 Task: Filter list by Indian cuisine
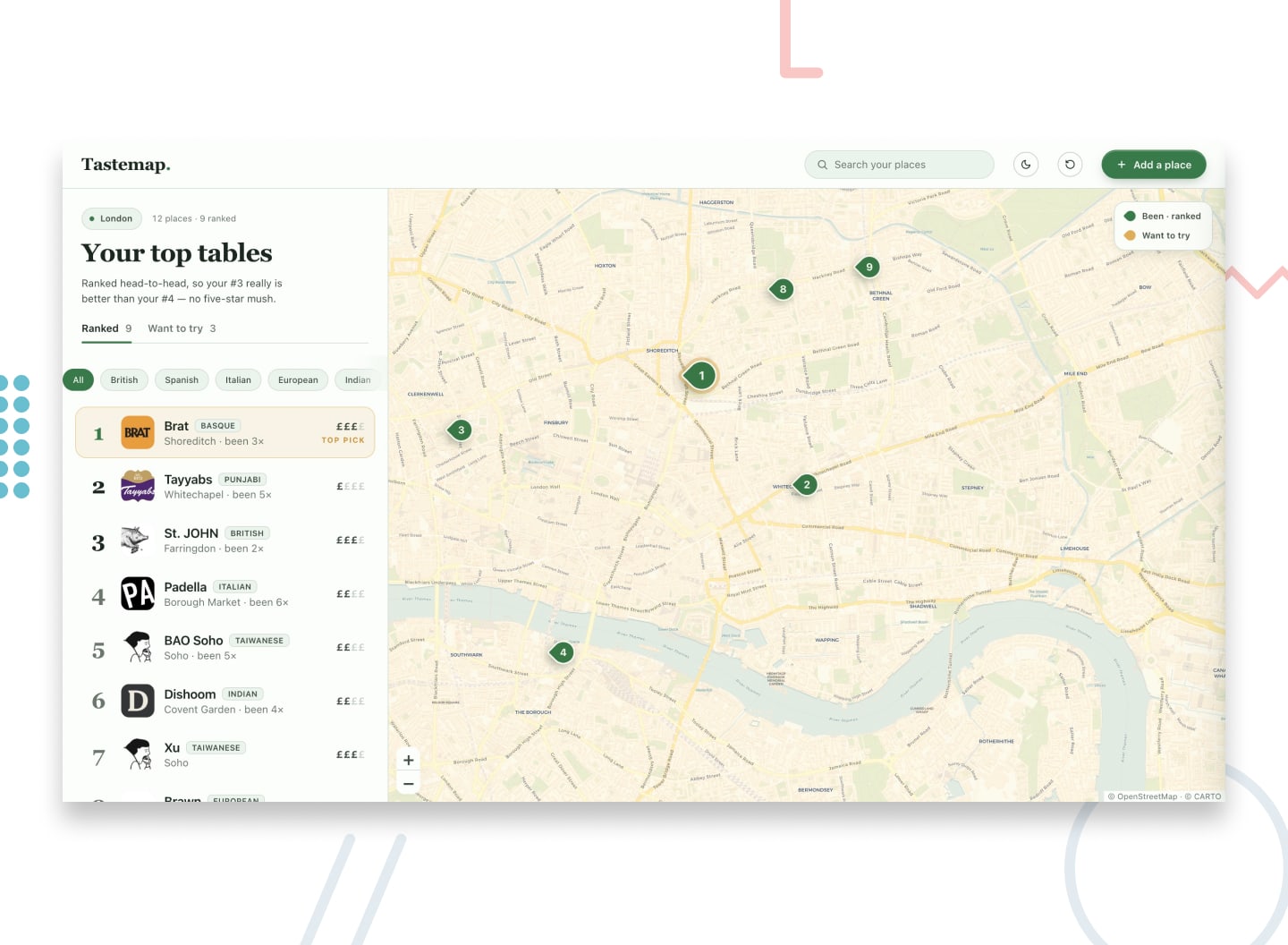[x=358, y=380]
